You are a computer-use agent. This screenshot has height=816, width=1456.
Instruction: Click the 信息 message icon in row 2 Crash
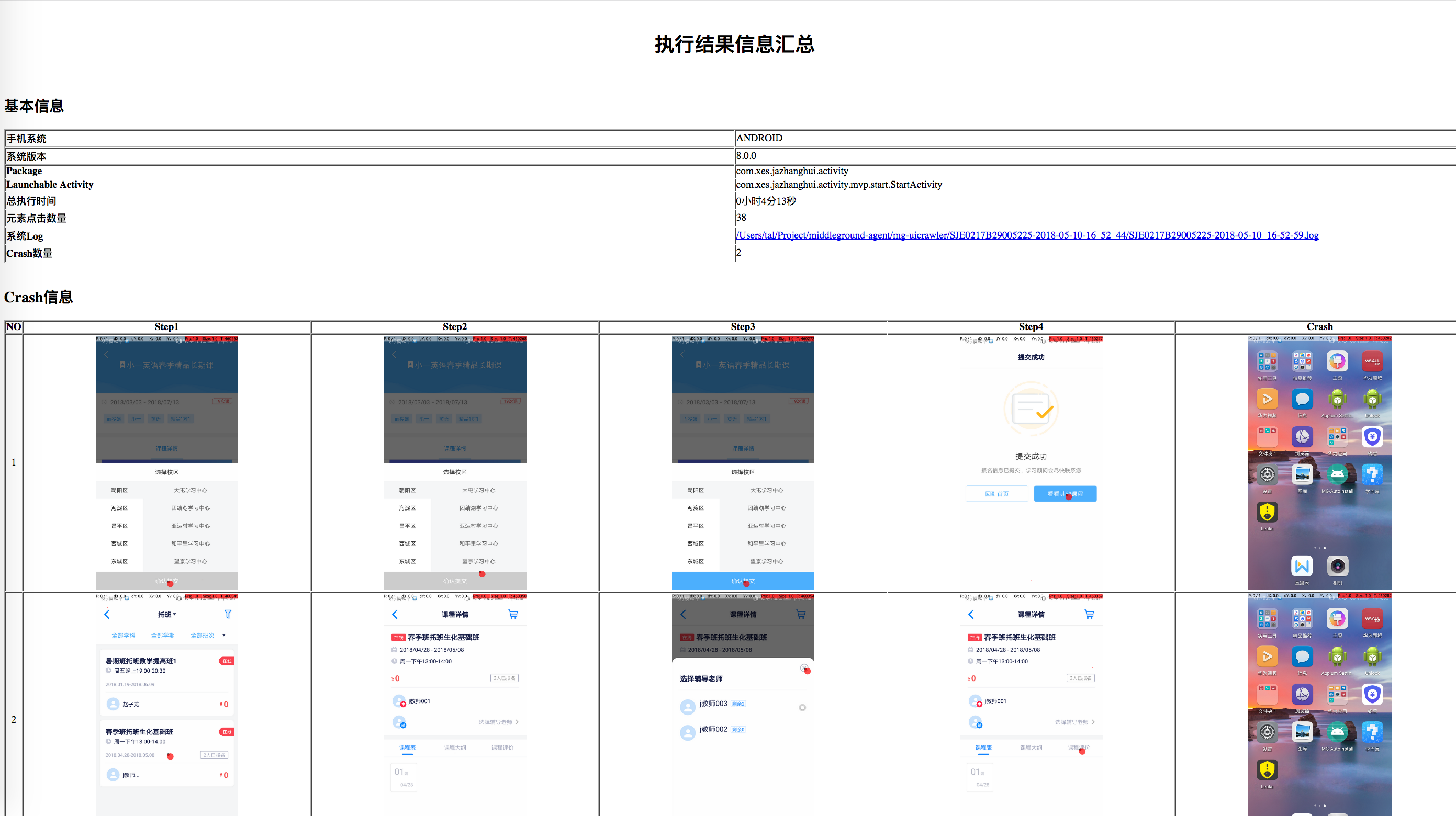(1302, 656)
